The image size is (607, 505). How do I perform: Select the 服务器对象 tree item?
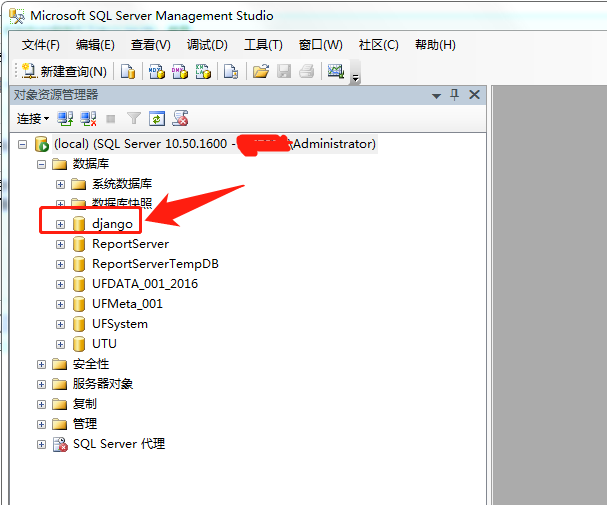[x=103, y=384]
